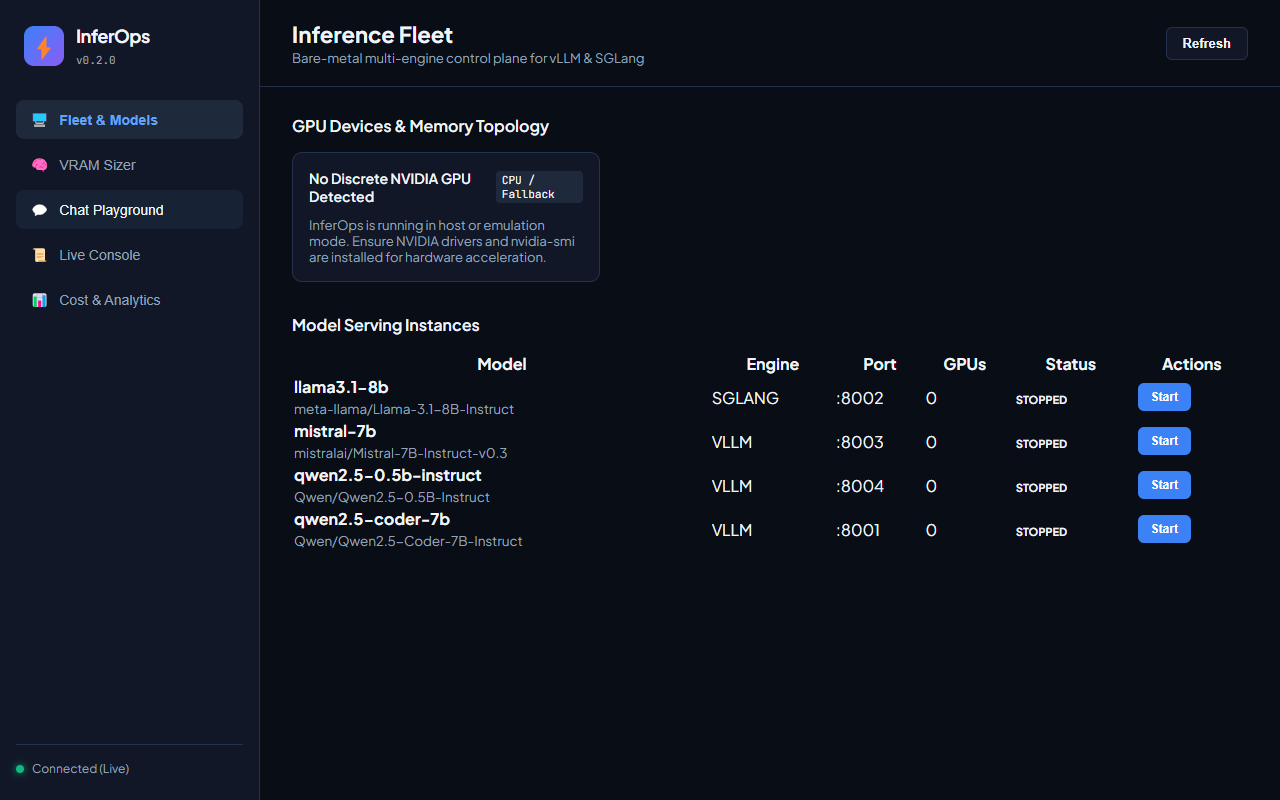Click the Status column header
The image size is (1280, 800).
click(x=1071, y=364)
